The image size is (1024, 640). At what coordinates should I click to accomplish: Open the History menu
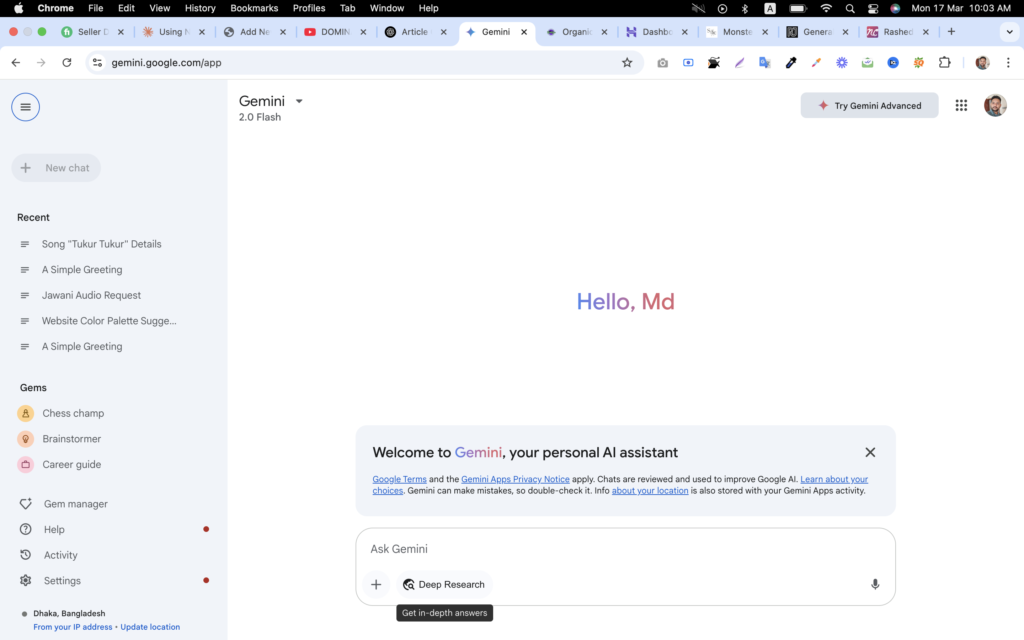[200, 8]
